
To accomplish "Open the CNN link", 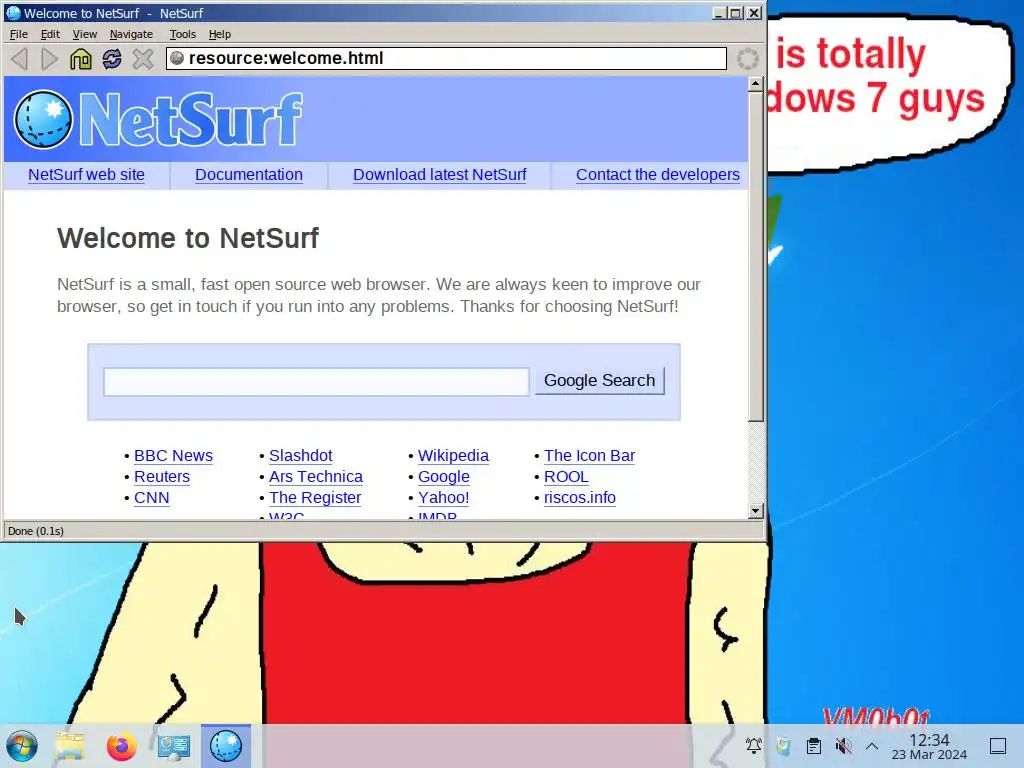I will click(152, 497).
